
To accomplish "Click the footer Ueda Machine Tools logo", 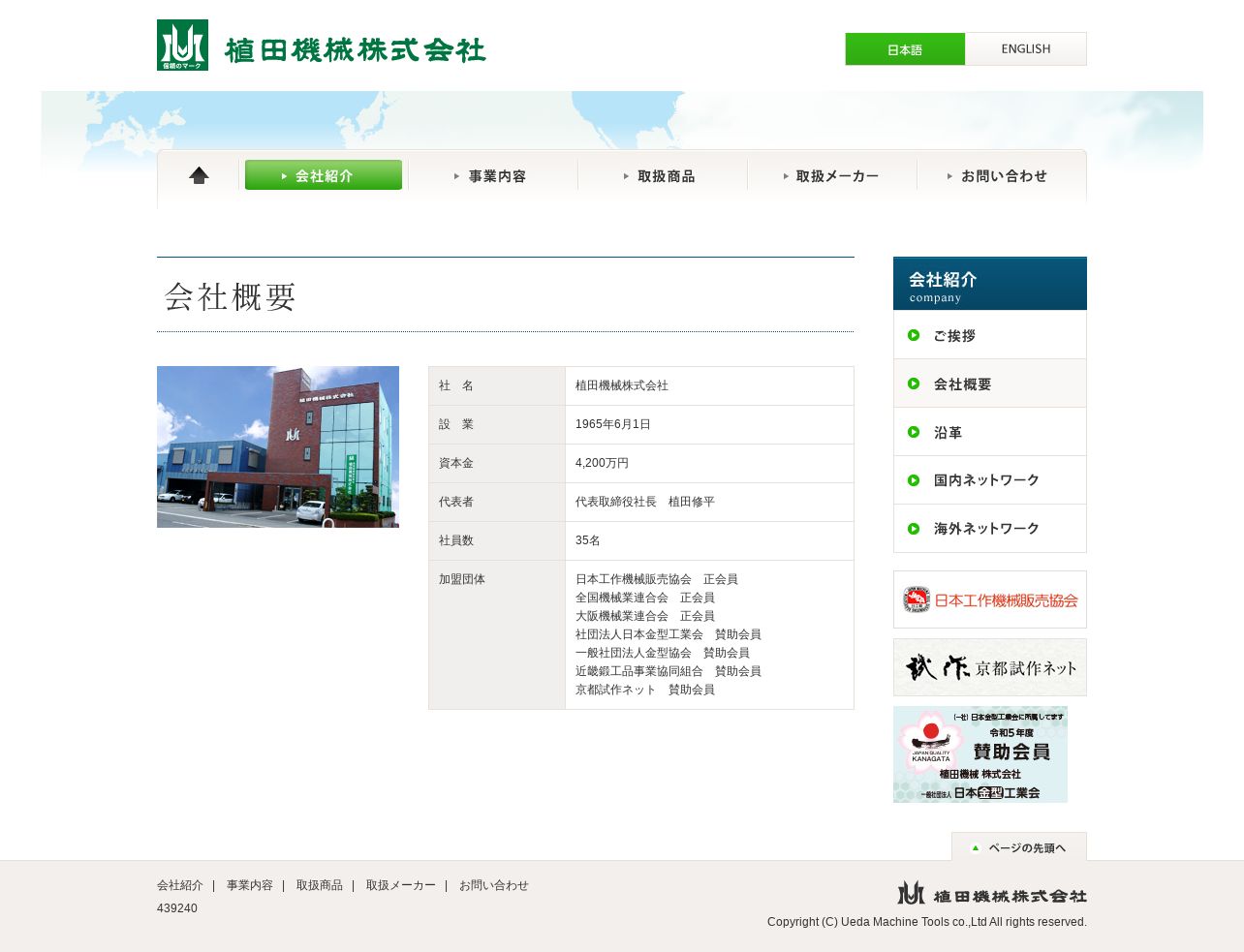I will (992, 893).
